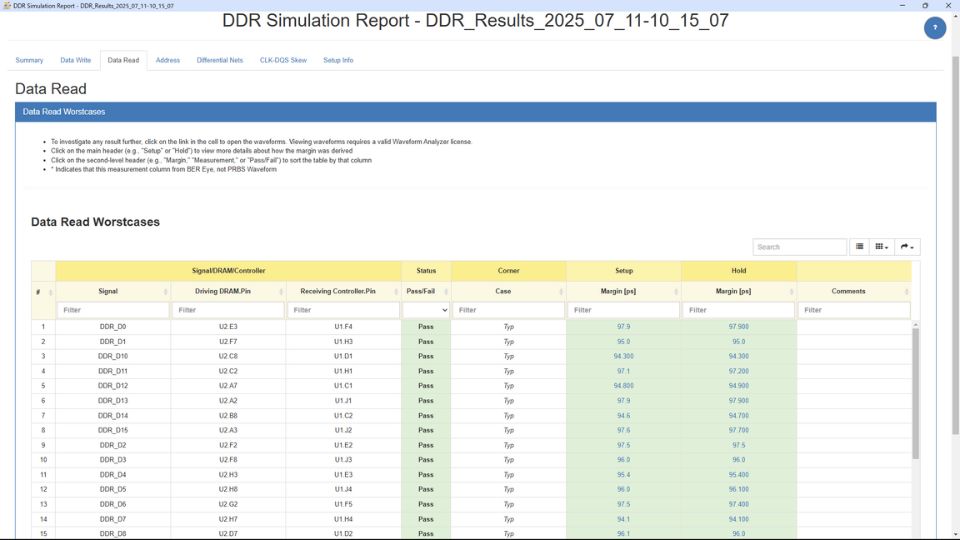This screenshot has height=540, width=960.
Task: Sort by the Signal column sort arrows
Action: (165, 291)
